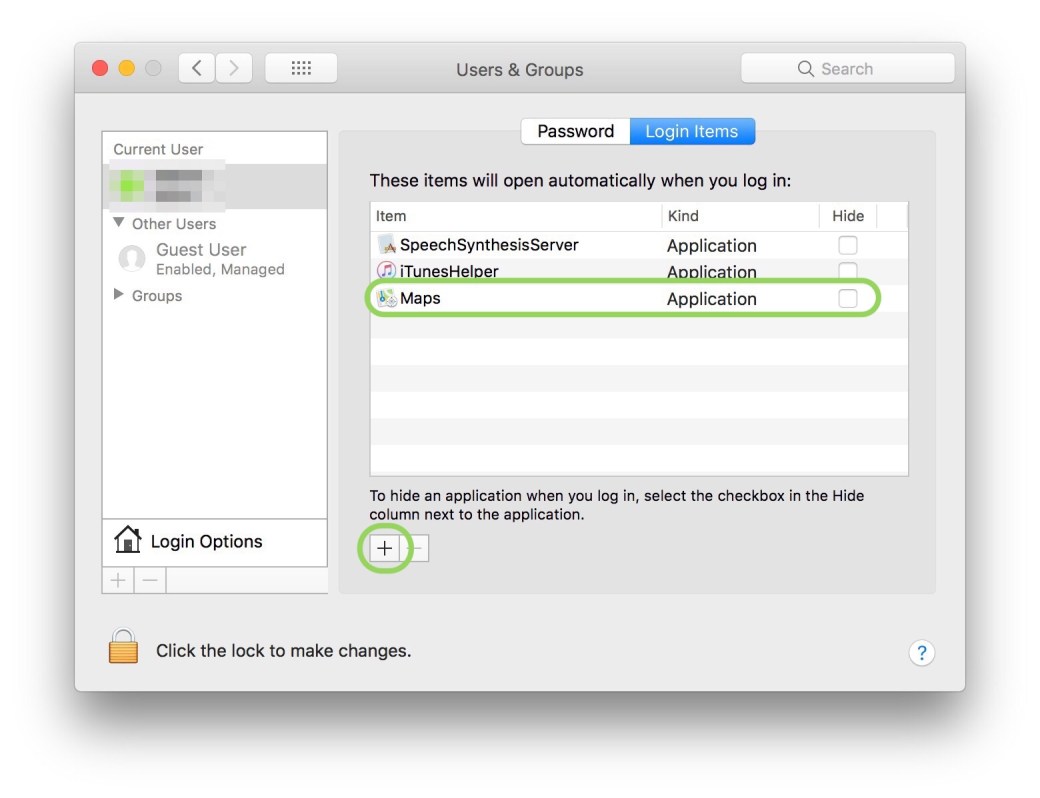Select the Login Items tab
The width and height of the screenshot is (1040, 798).
(692, 131)
